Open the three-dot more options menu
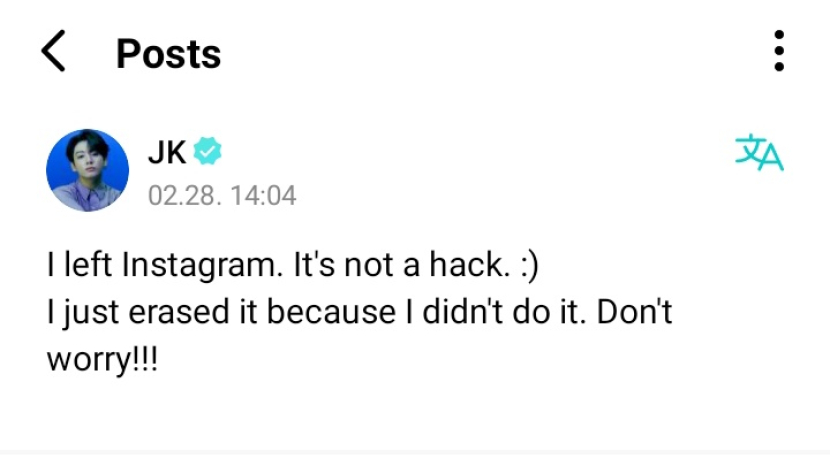The width and height of the screenshot is (830, 466). [x=778, y=51]
